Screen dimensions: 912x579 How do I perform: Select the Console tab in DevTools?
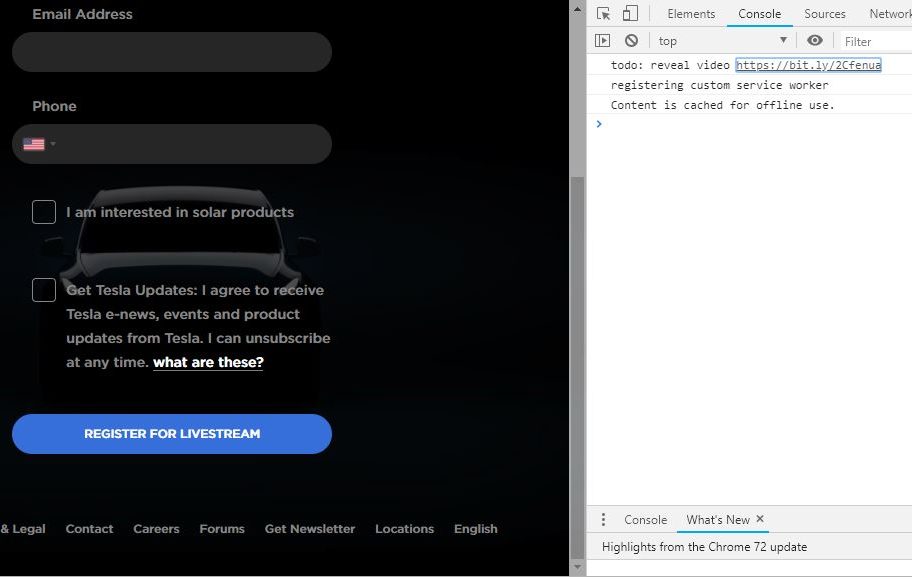(x=759, y=13)
